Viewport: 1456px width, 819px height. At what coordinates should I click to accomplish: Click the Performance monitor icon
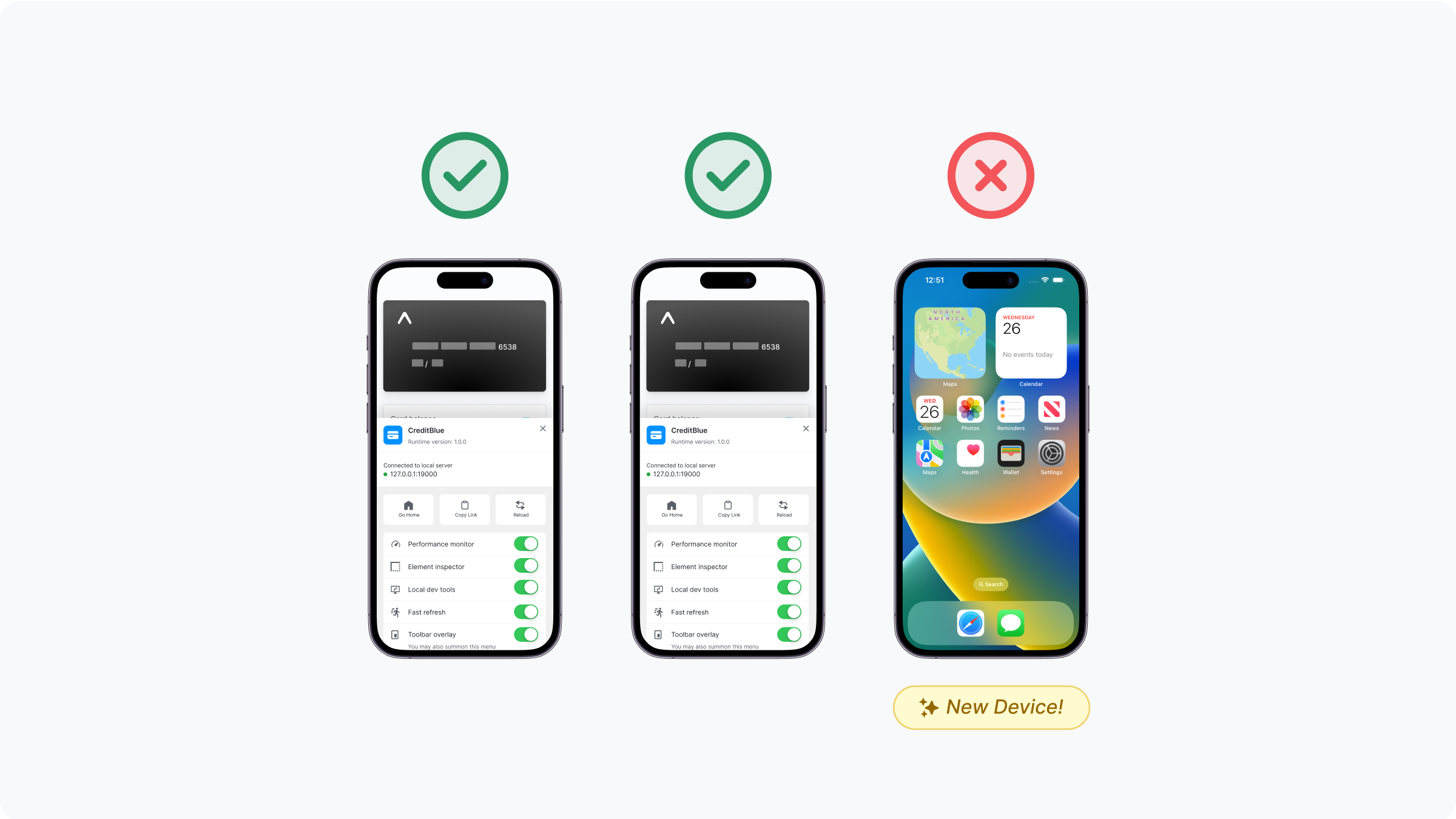[394, 544]
